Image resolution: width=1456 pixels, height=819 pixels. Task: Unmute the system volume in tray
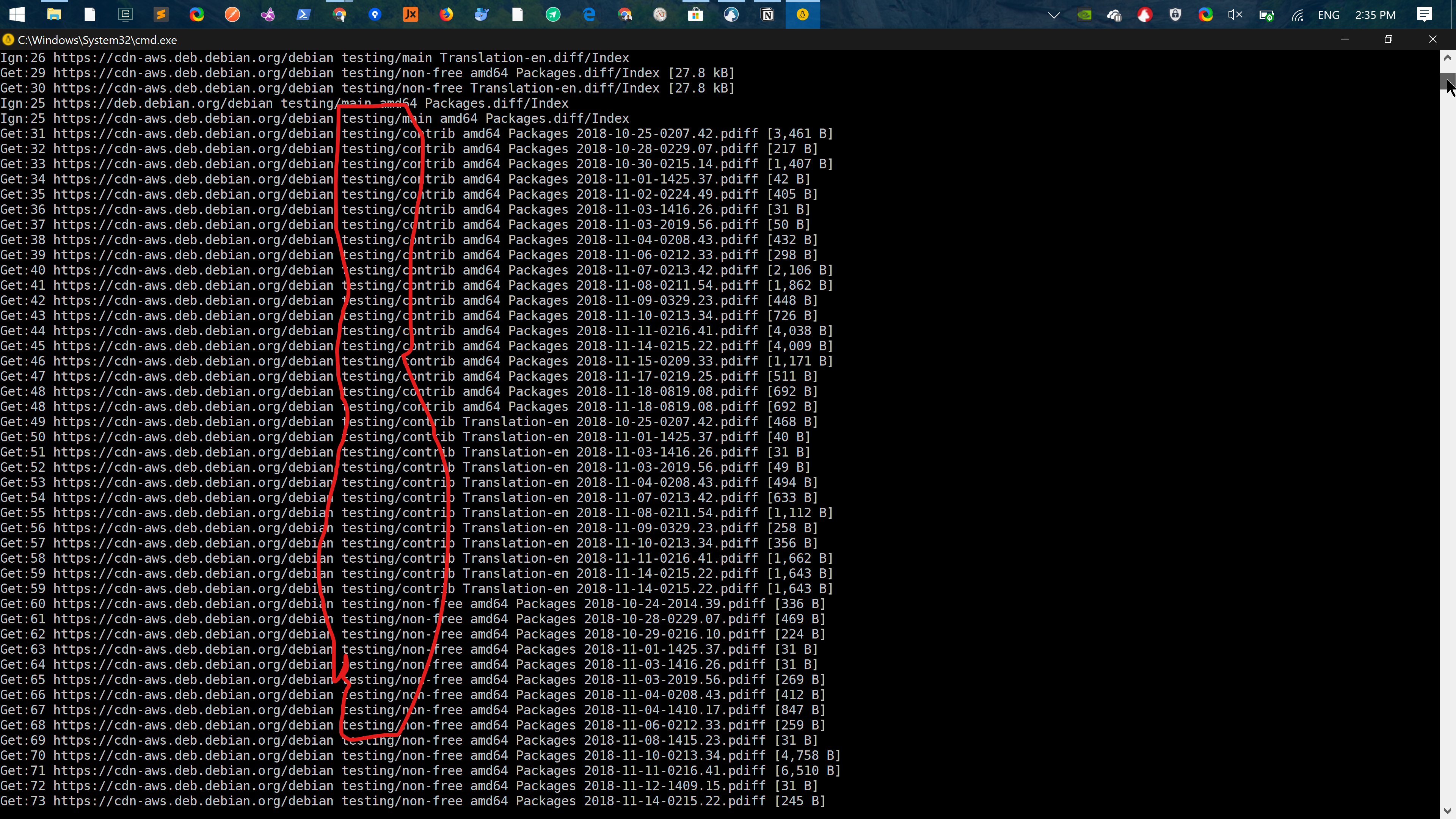[x=1235, y=15]
